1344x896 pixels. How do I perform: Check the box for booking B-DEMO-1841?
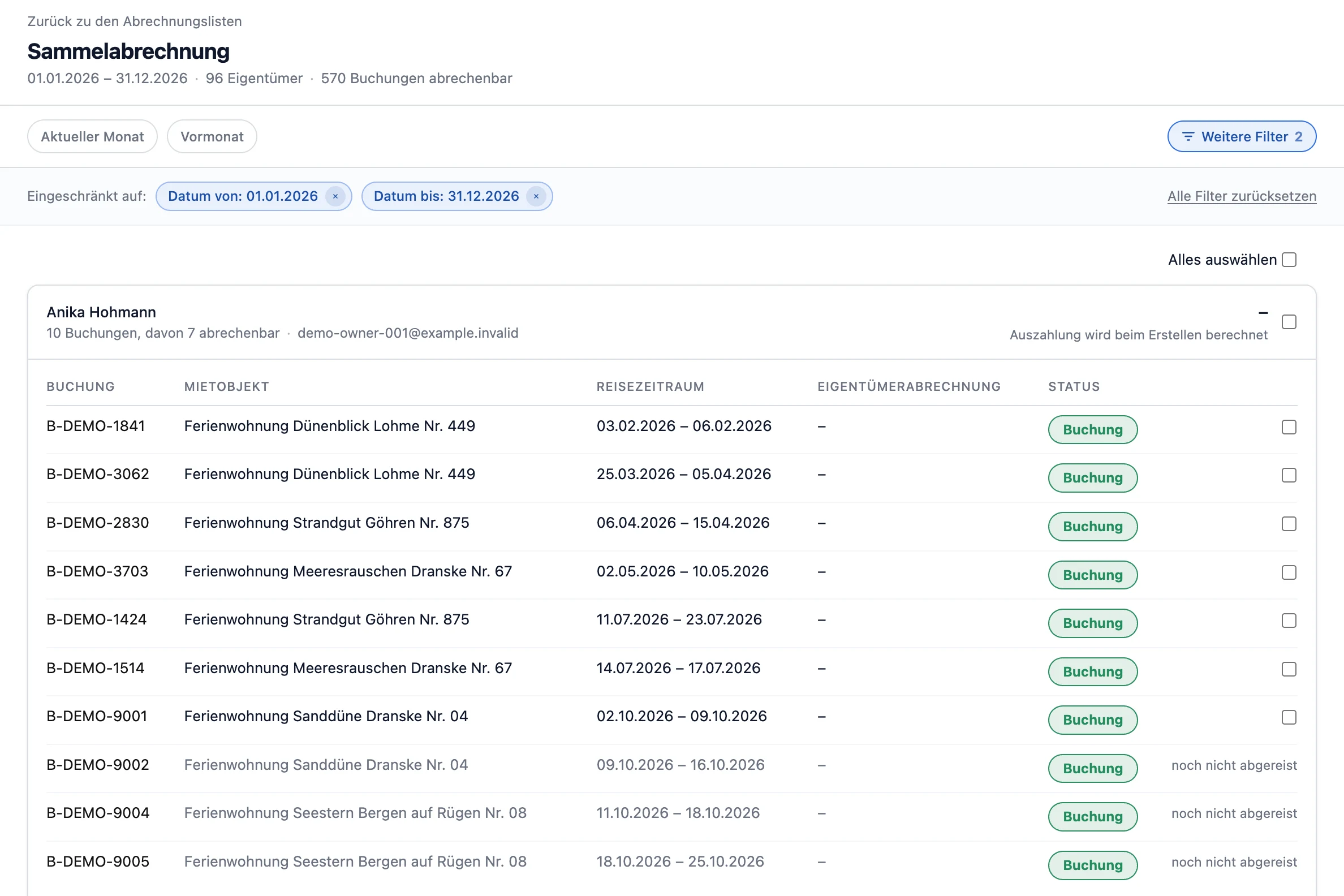pos(1289,427)
